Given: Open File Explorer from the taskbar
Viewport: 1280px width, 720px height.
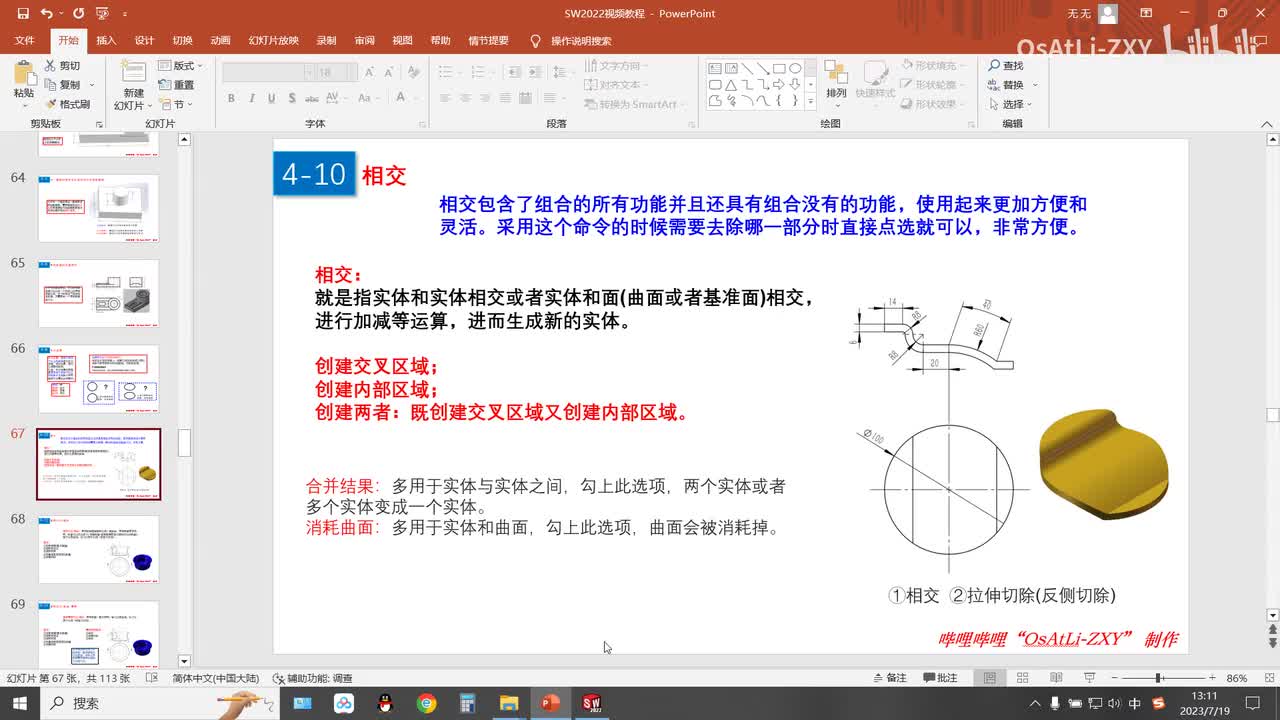Looking at the screenshot, I should click(x=509, y=703).
